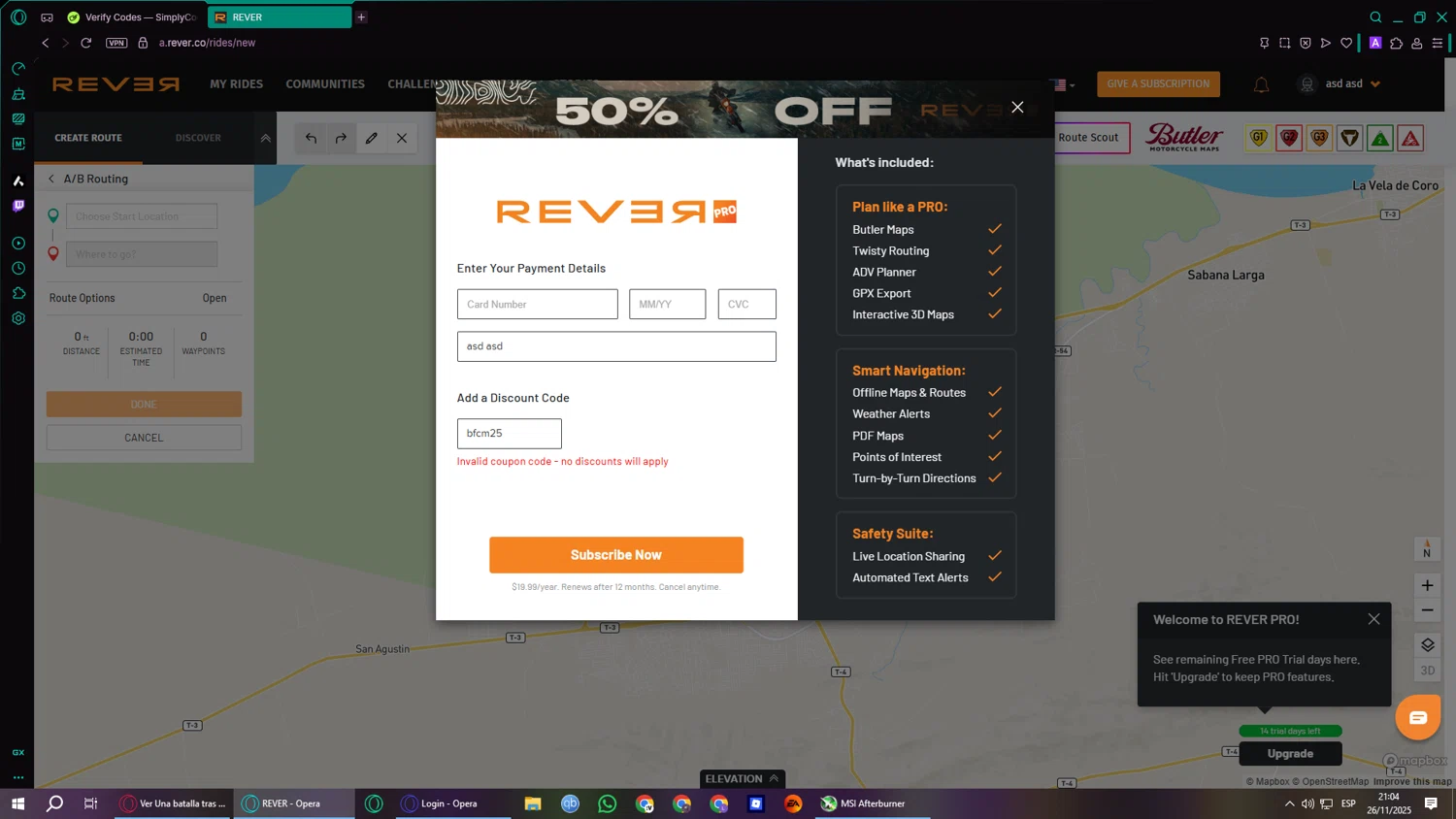Click the X clear route tool
The height and width of the screenshot is (819, 1456).
click(x=402, y=138)
